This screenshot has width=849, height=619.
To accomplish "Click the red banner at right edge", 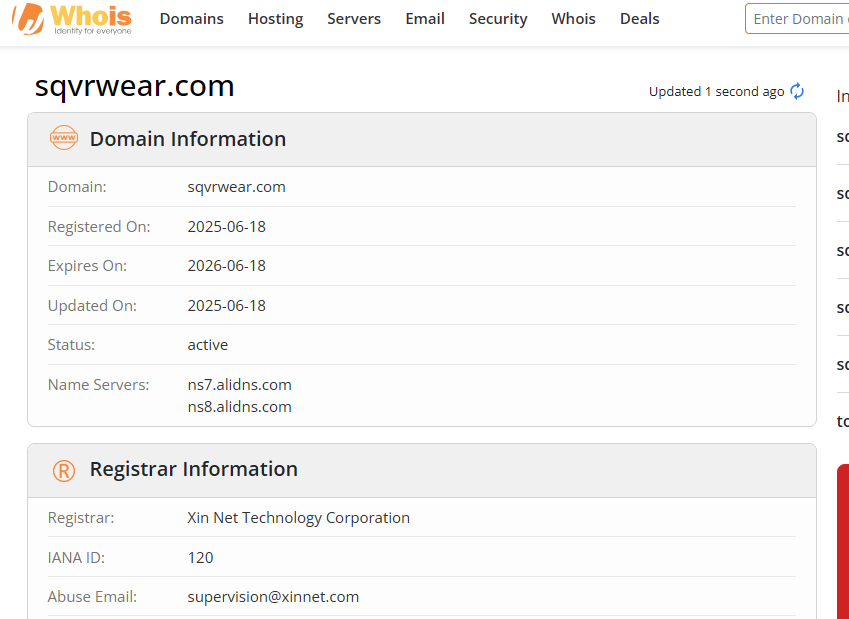I will [x=843, y=541].
